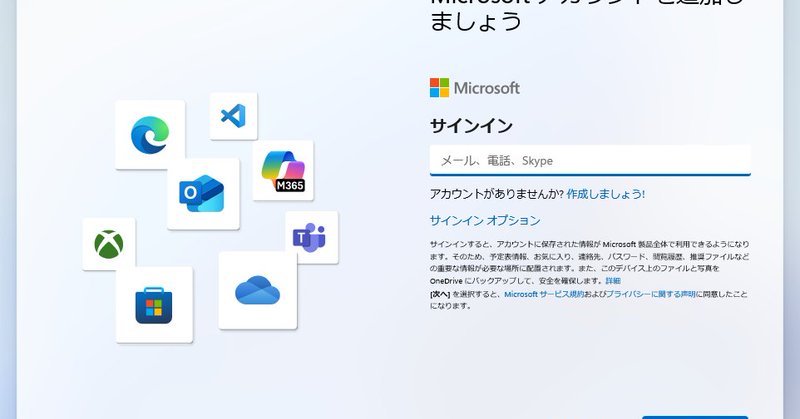Screen dimensions: 800x419
Task: Click the アカウントがありませんか? text
Action: coord(496,194)
